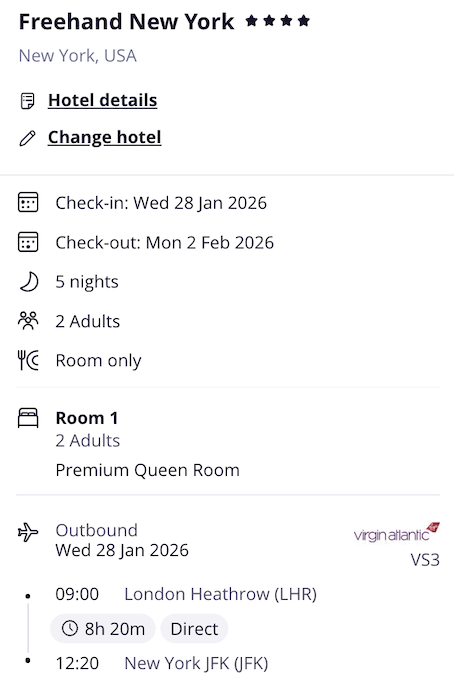Open the Hotel details link
This screenshot has width=454, height=685.
pos(102,100)
